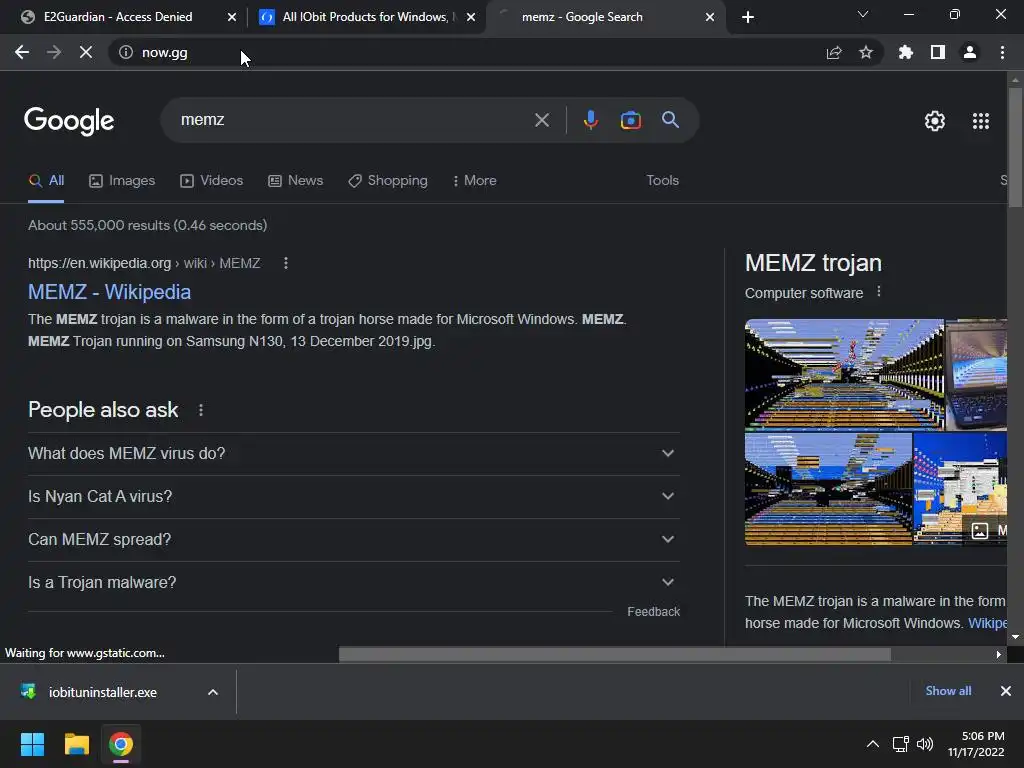Viewport: 1024px width, 768px height.
Task: Search by image with the camera icon
Action: (x=631, y=120)
